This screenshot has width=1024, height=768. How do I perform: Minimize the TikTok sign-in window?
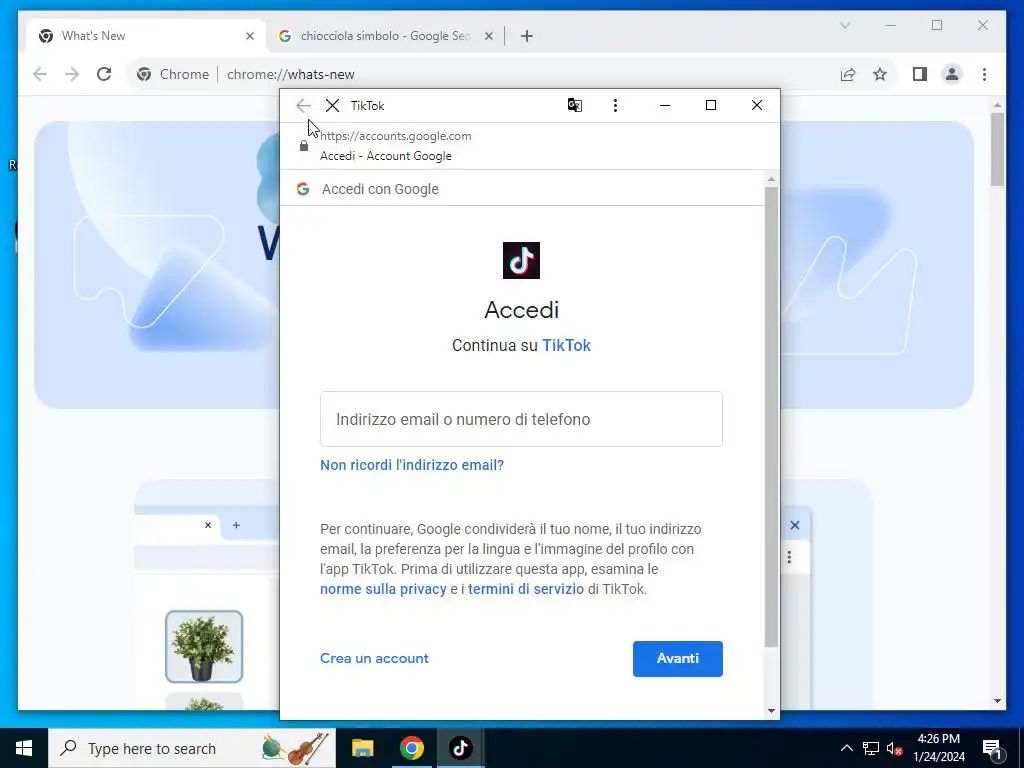(x=665, y=105)
